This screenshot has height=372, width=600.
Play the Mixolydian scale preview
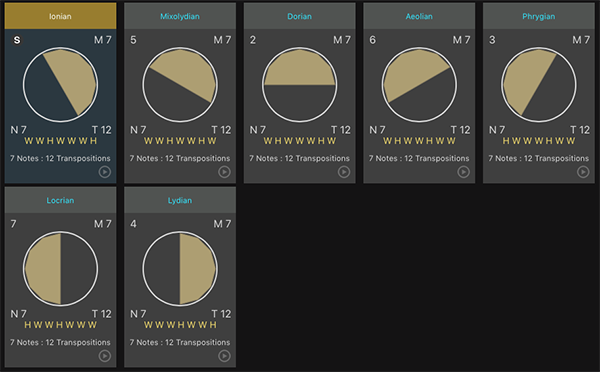224,172
